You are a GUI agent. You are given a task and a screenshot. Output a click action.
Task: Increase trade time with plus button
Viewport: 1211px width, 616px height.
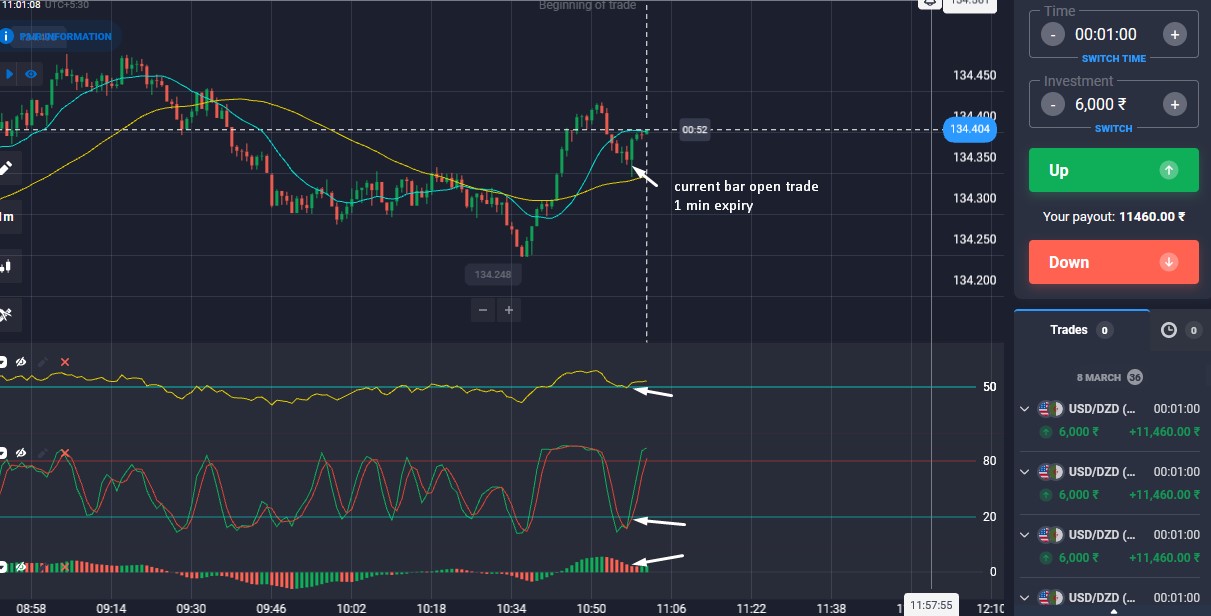click(1175, 34)
